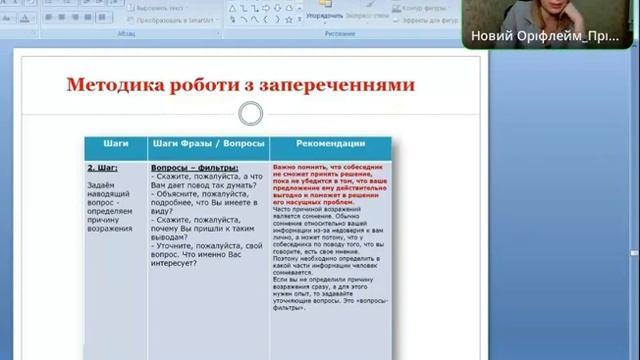This screenshot has width=640, height=360.
Task: Open the Абзац group dialog launcher
Action: tap(218, 34)
